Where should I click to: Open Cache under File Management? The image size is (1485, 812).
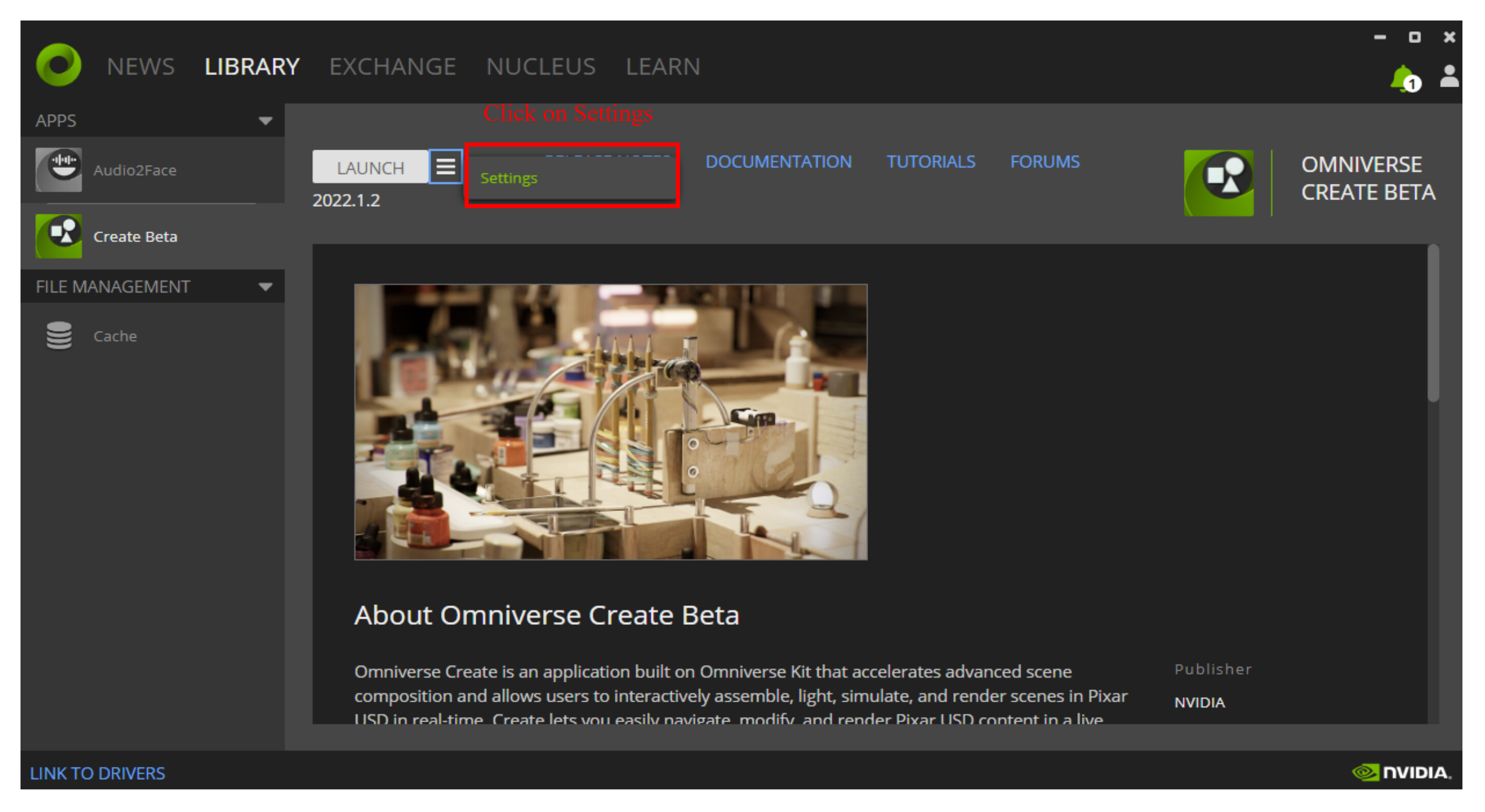pyautogui.click(x=115, y=336)
